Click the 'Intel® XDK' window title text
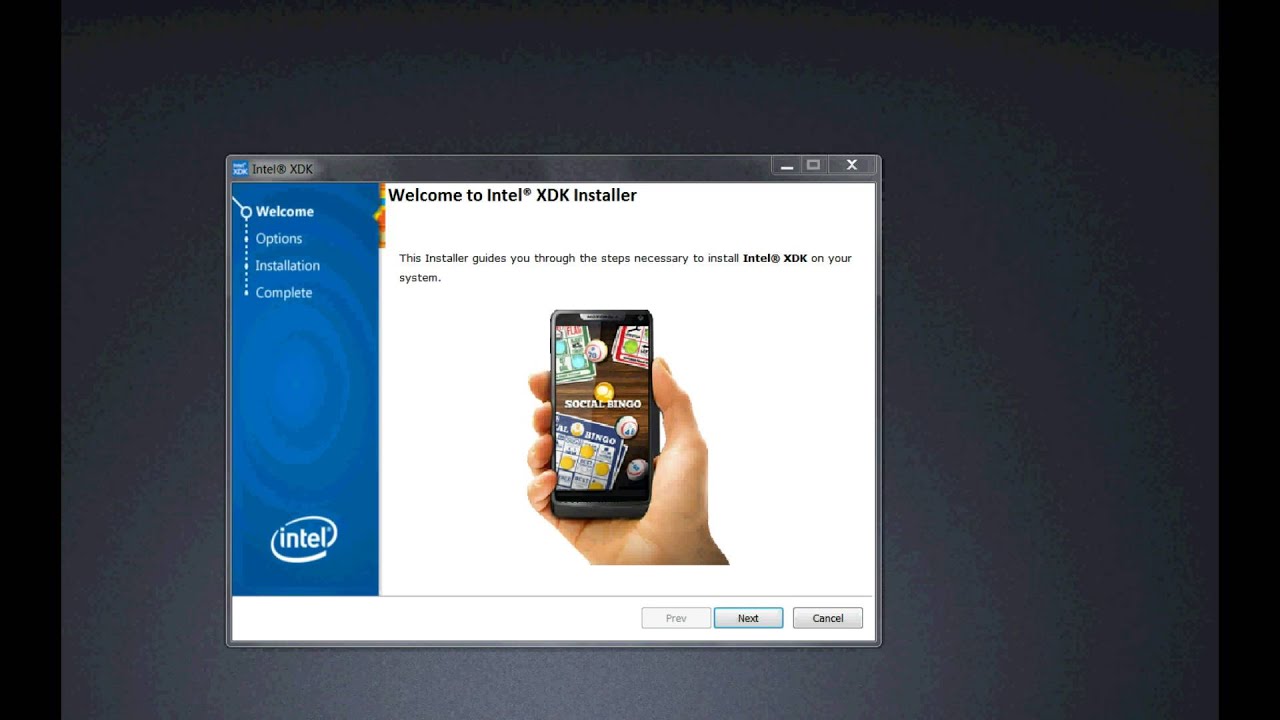Viewport: 1280px width, 720px height. click(x=282, y=169)
